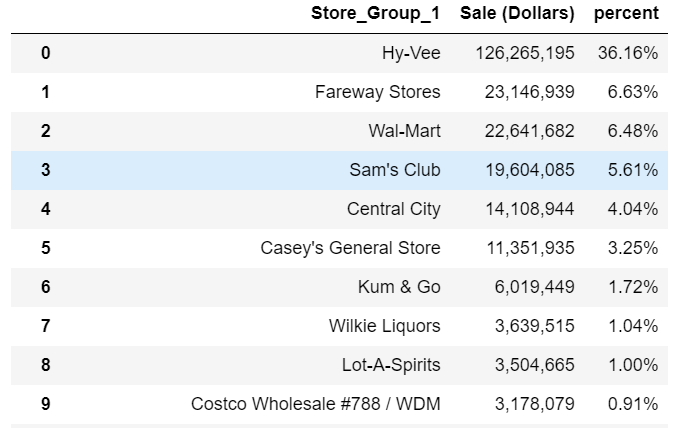Click the 0.91% percent value
675x428 pixels.
pos(634,404)
